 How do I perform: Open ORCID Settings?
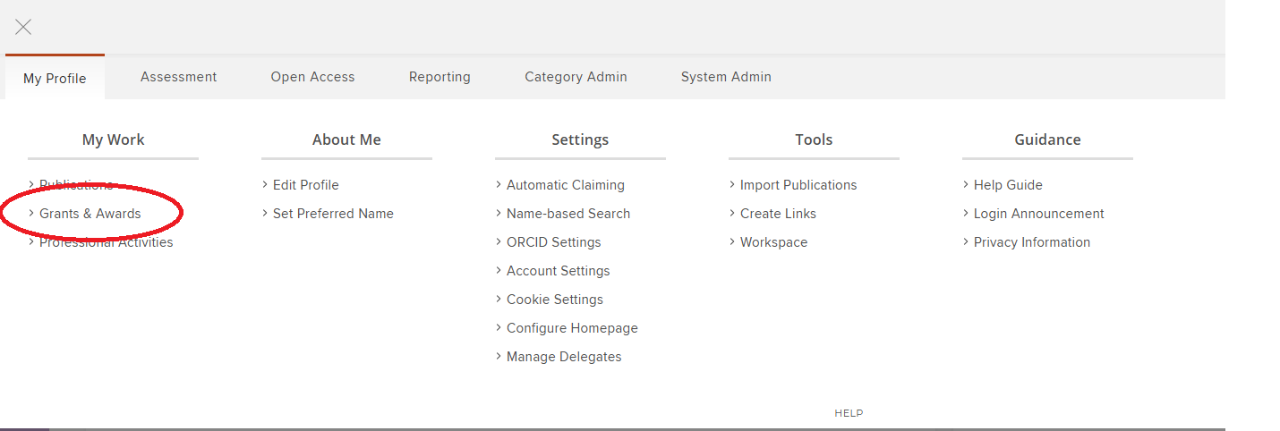553,243
